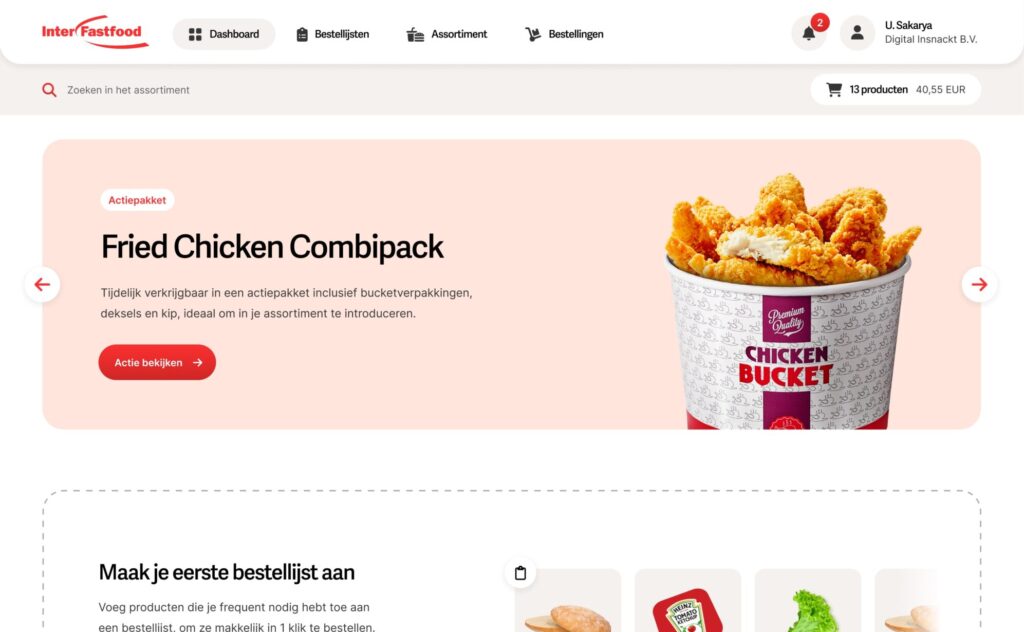The width and height of the screenshot is (1024, 632).
Task: Open the Bestellijsten menu item
Action: 332,34
